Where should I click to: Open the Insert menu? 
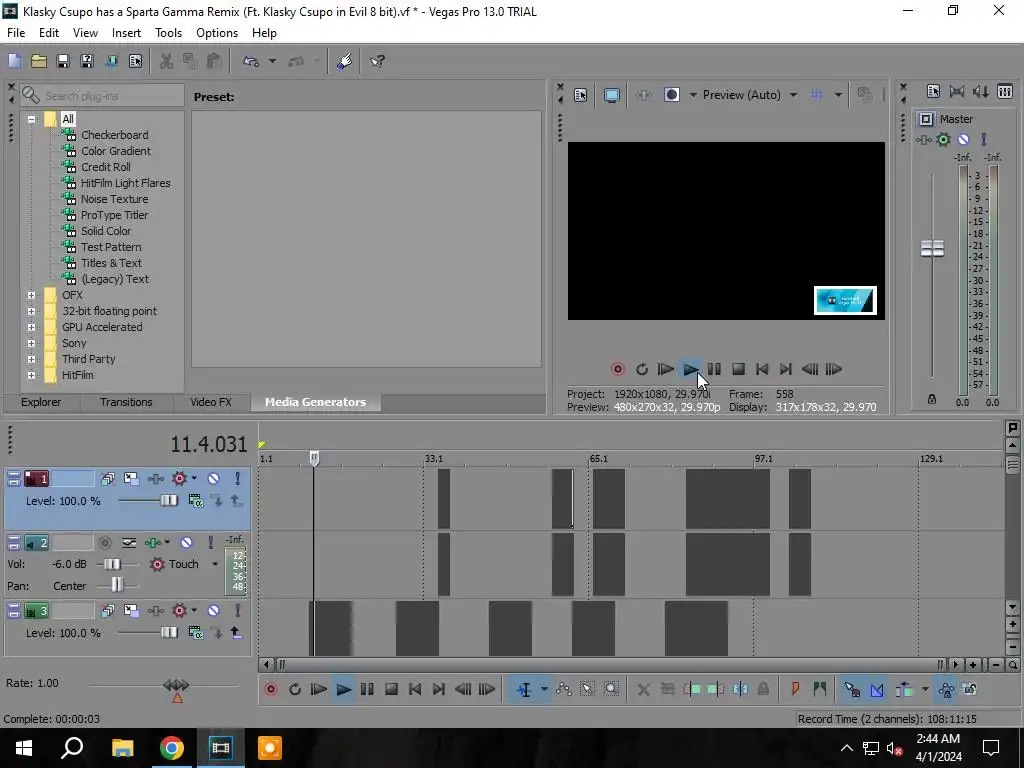click(x=126, y=33)
